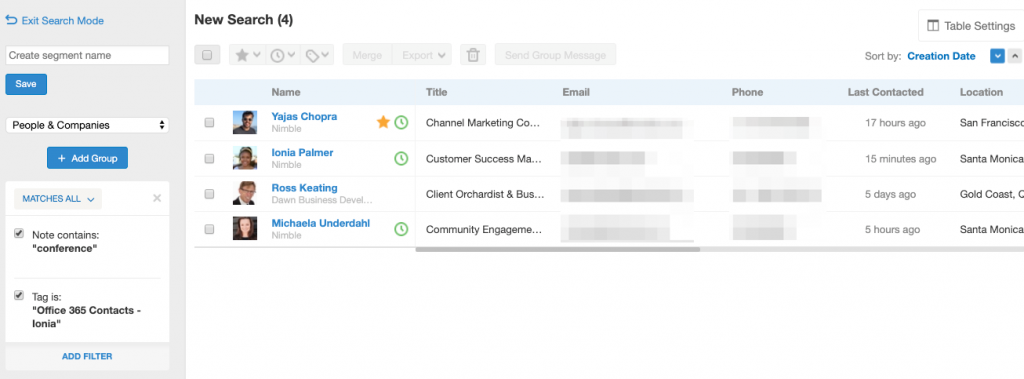Screen dimensions: 1024x379
Task: Uncheck the Note contains "conference" filter
Action: [19, 234]
